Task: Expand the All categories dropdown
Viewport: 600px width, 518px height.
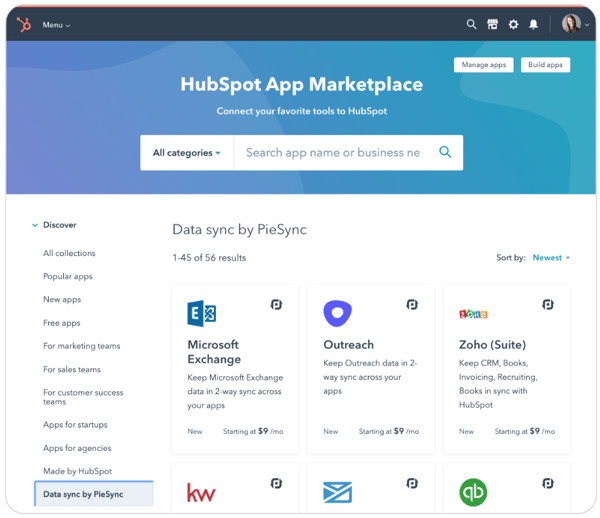Action: click(187, 153)
